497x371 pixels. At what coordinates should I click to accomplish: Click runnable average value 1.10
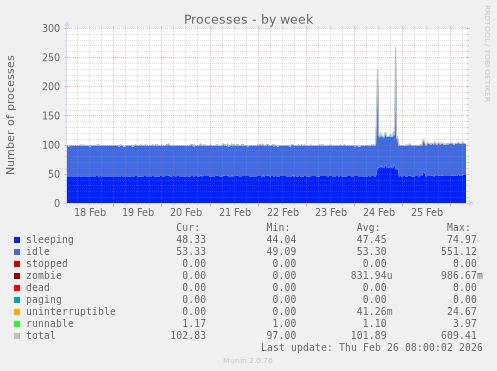[x=375, y=324]
